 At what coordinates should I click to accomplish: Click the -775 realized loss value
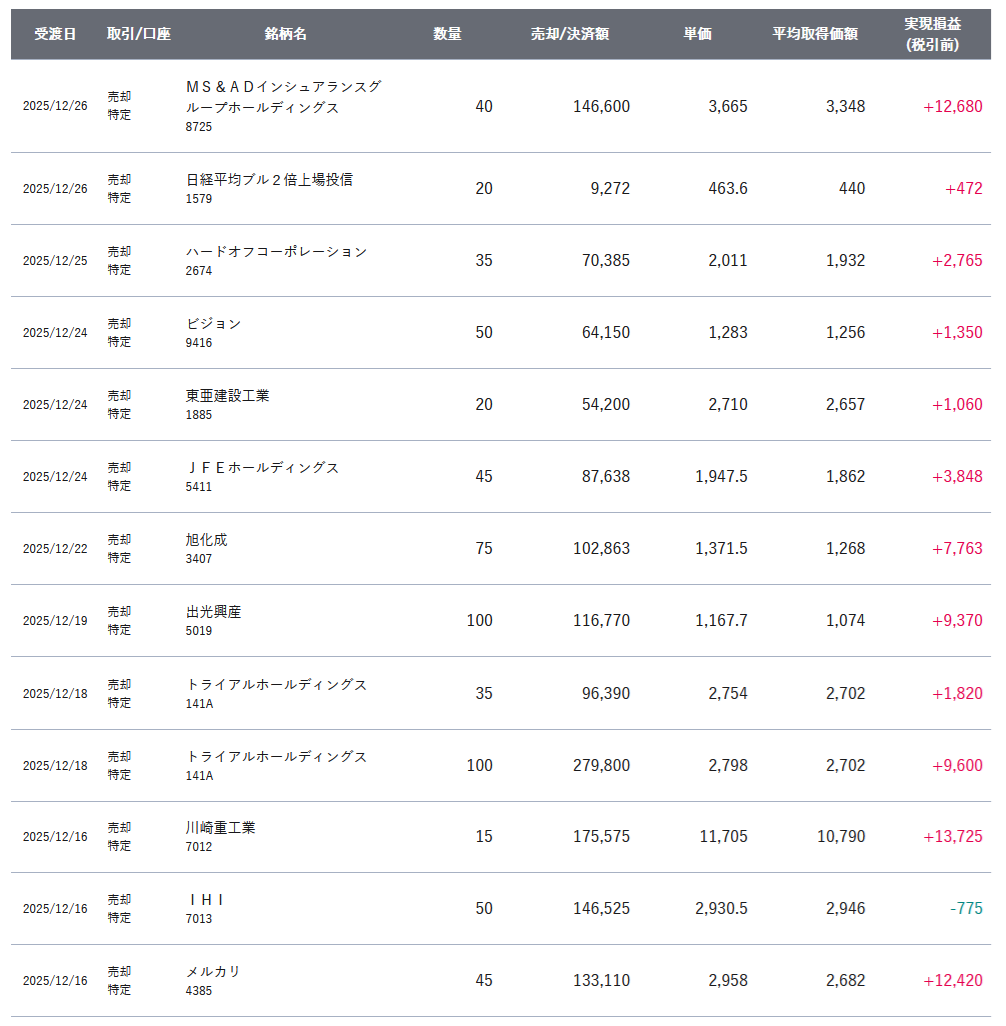(966, 909)
